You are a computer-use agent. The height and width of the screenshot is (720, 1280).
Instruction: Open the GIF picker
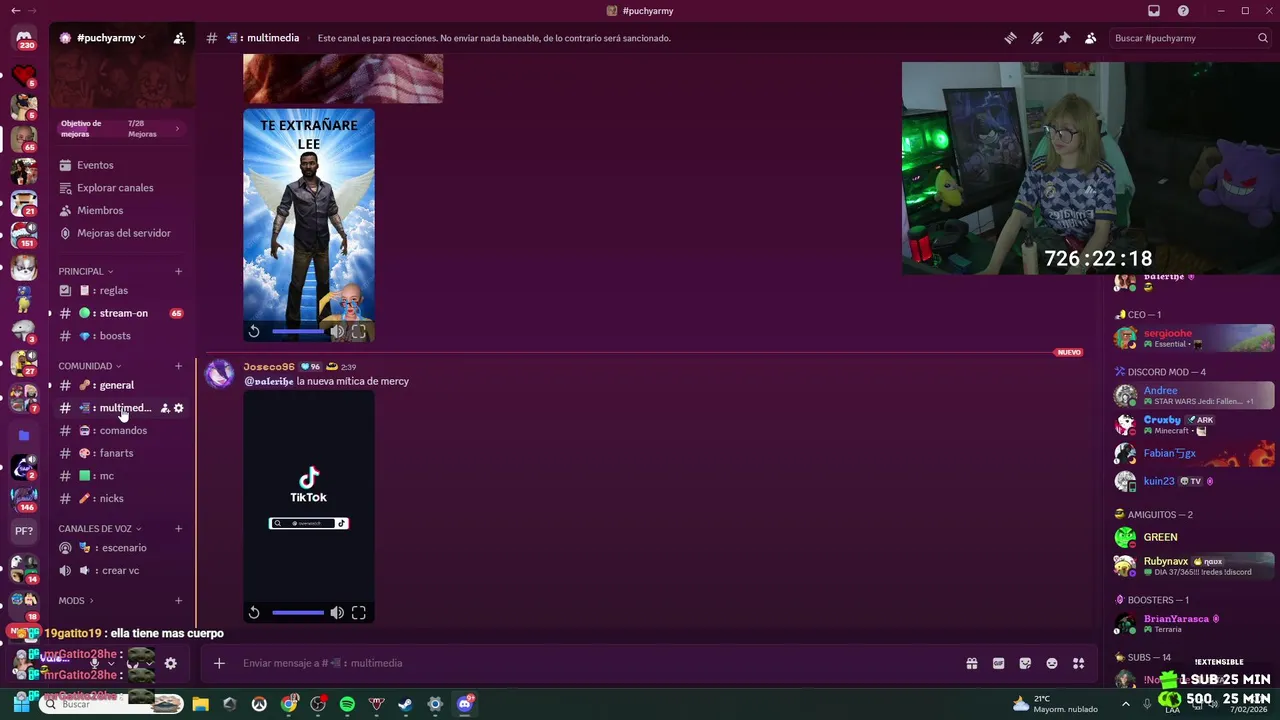(x=998, y=663)
